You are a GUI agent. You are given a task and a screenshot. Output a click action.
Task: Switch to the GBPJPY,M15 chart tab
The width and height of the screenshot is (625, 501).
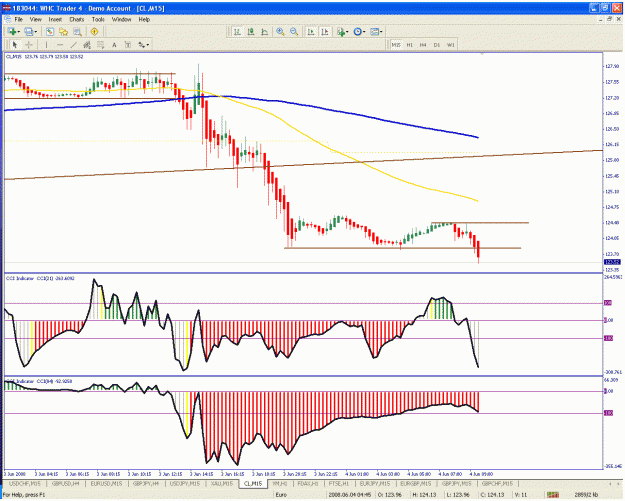456,484
